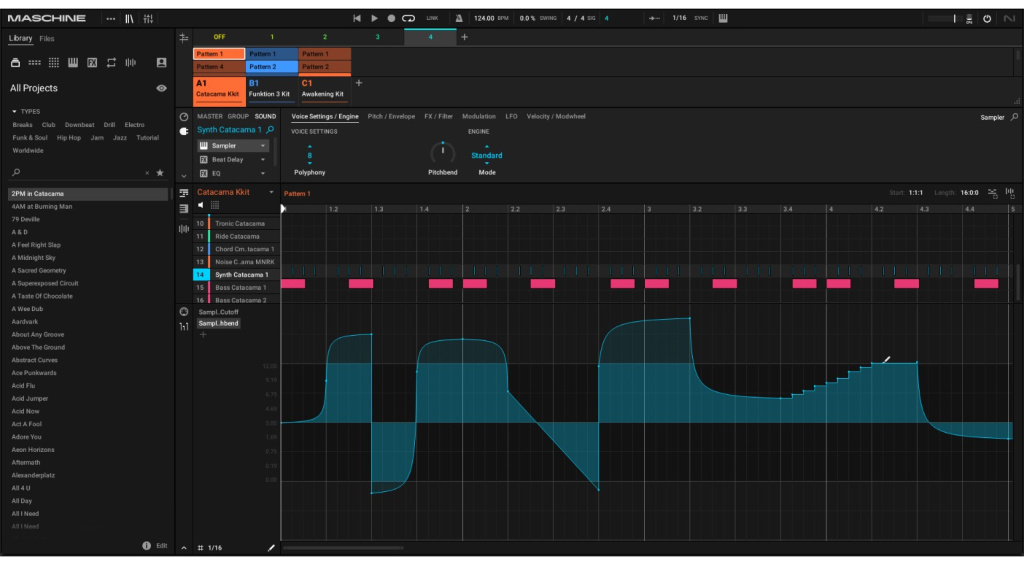The width and height of the screenshot is (1024, 565).
Task: Open the Browser panel via library shelf icon
Action: click(x=129, y=19)
